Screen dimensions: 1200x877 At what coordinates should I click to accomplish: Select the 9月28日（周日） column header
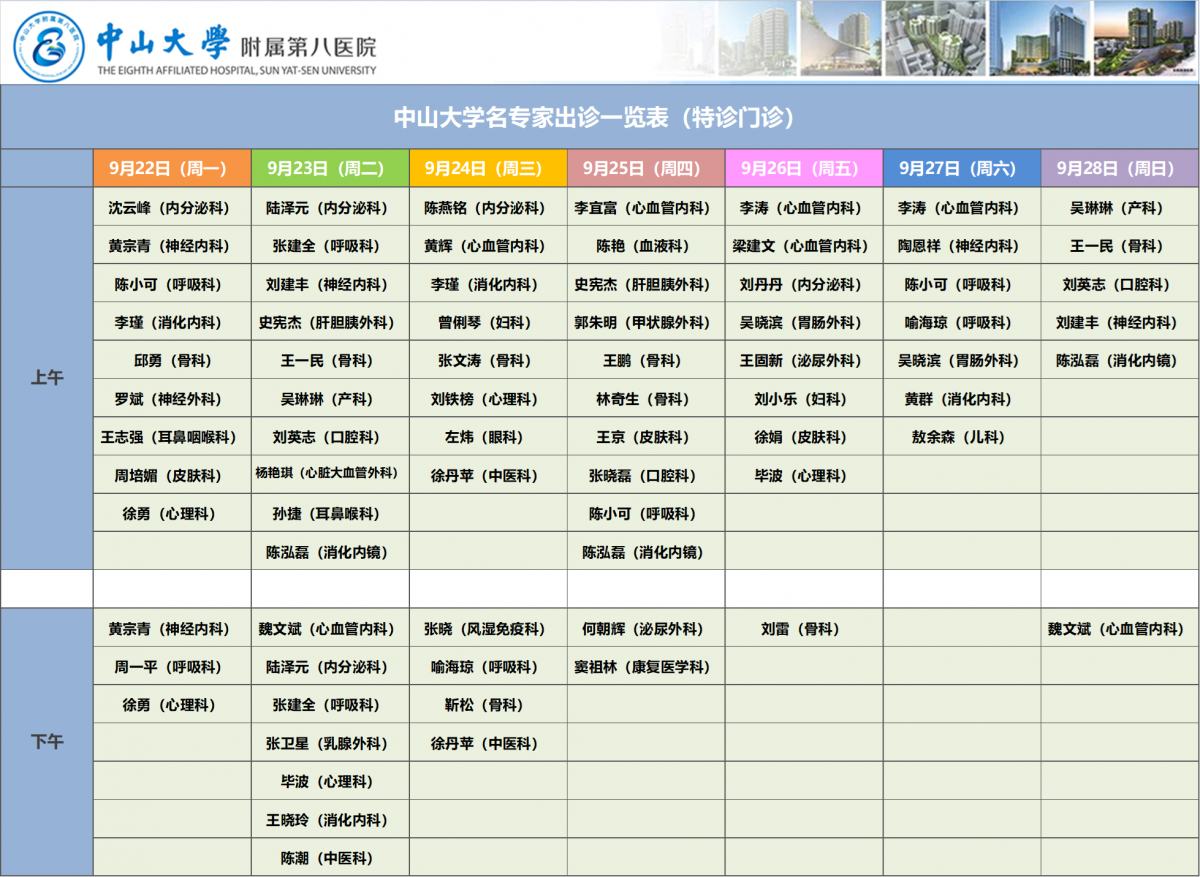pos(1120,168)
